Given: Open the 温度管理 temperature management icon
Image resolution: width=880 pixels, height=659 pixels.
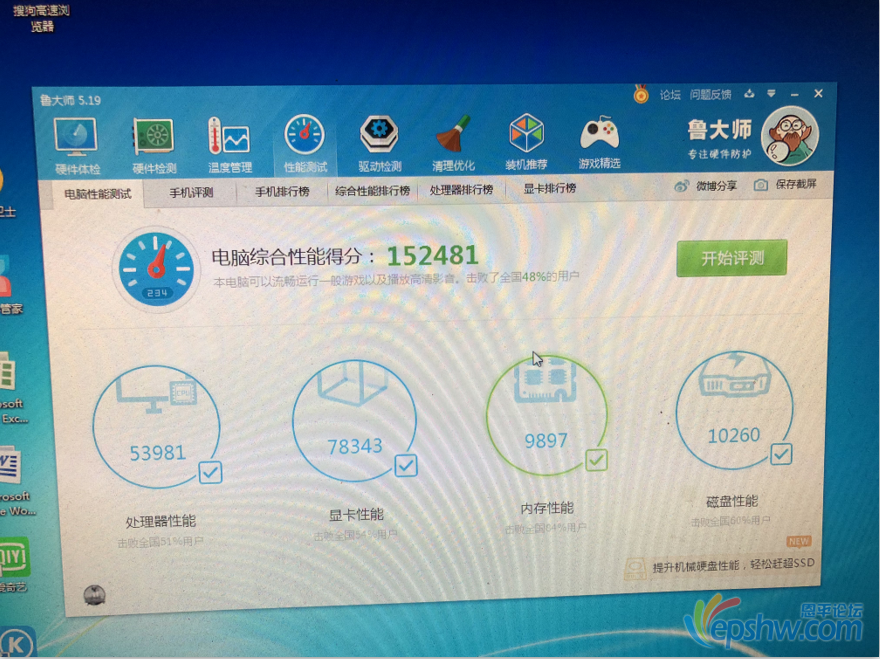Looking at the screenshot, I should point(229,135).
